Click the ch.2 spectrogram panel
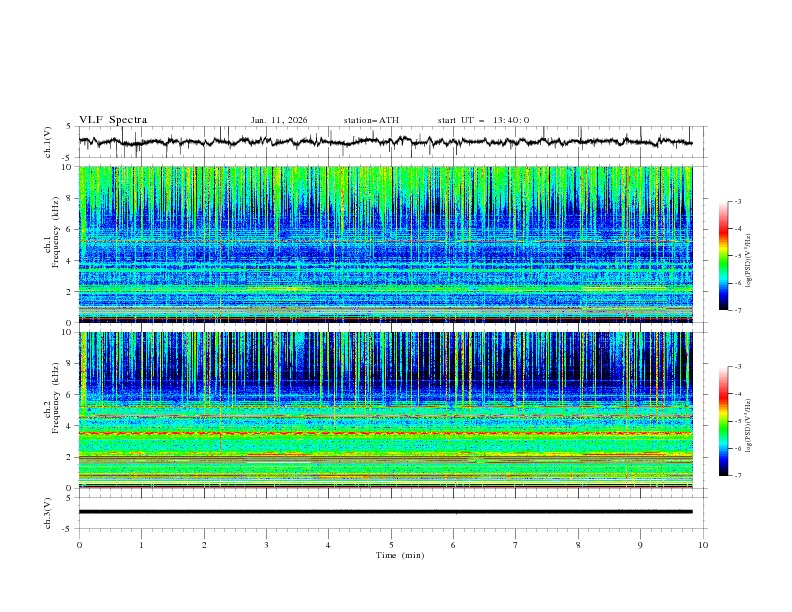 385,410
